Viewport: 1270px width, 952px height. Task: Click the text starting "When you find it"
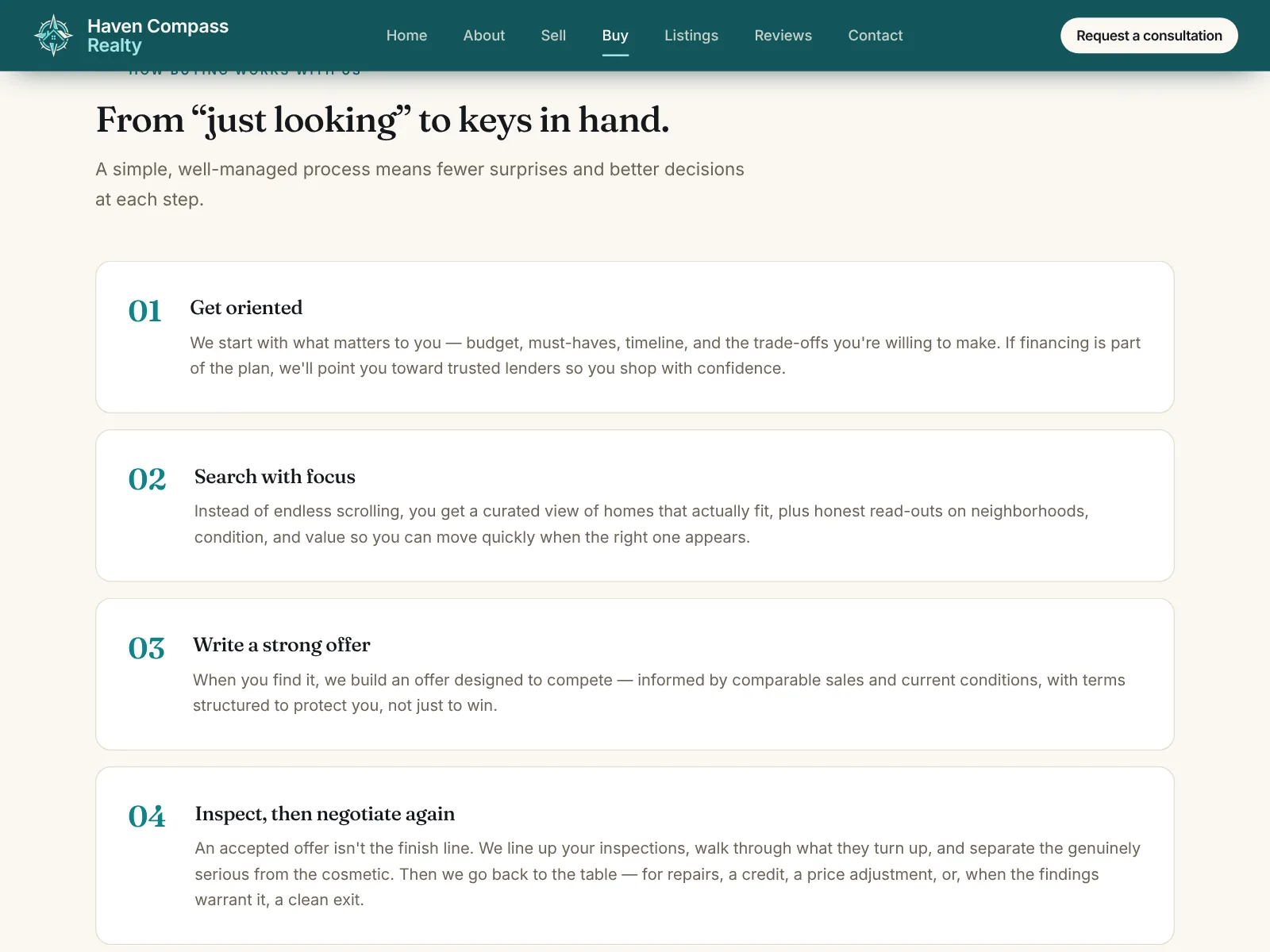point(659,693)
